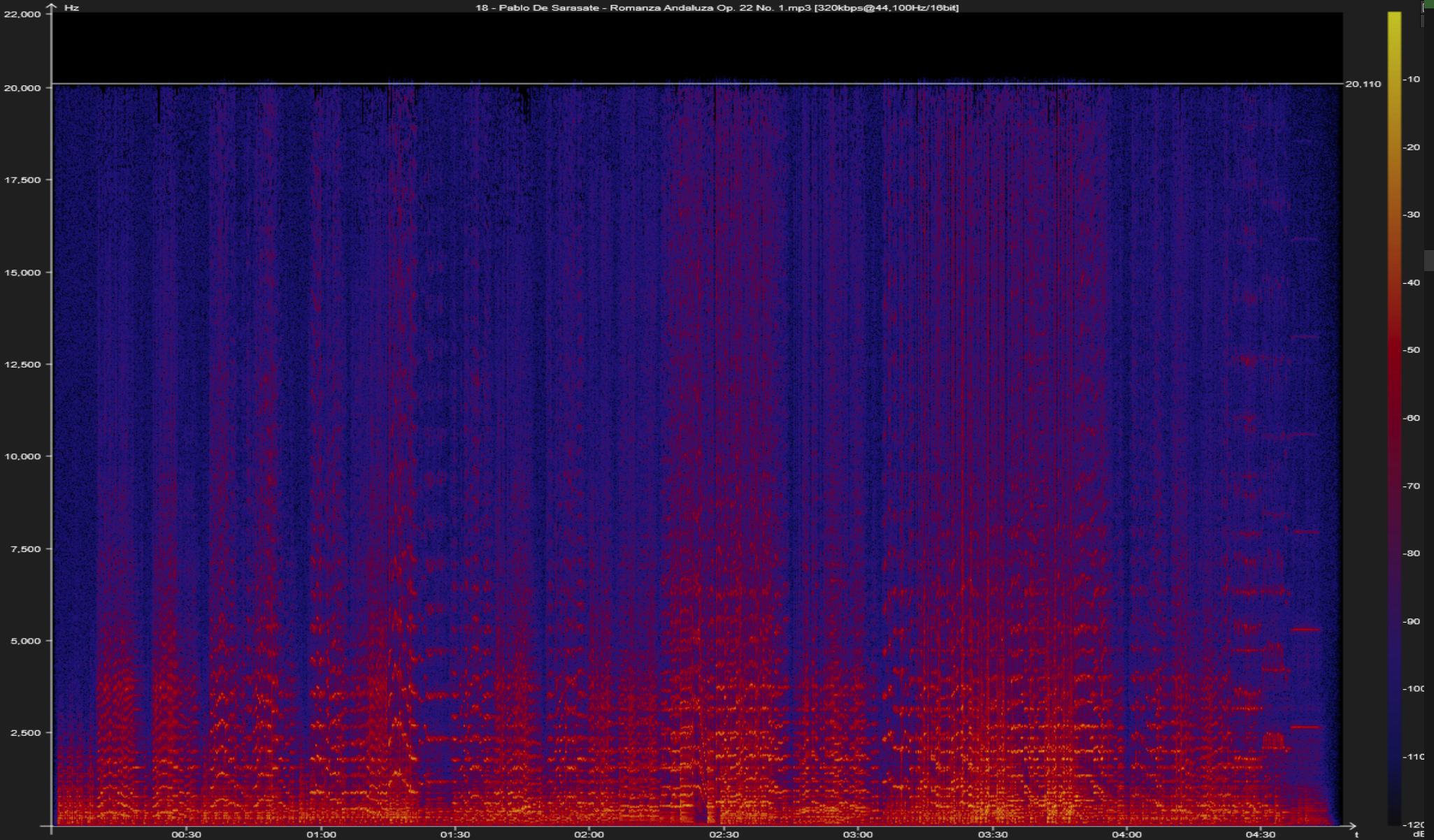Click the file title text at top
The image size is (1434, 840).
click(x=716, y=8)
